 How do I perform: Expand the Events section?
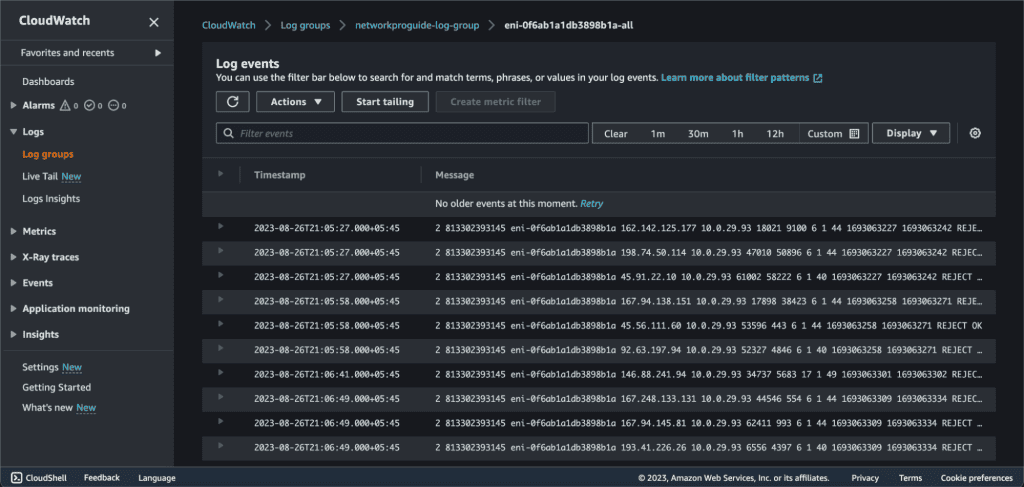14,283
